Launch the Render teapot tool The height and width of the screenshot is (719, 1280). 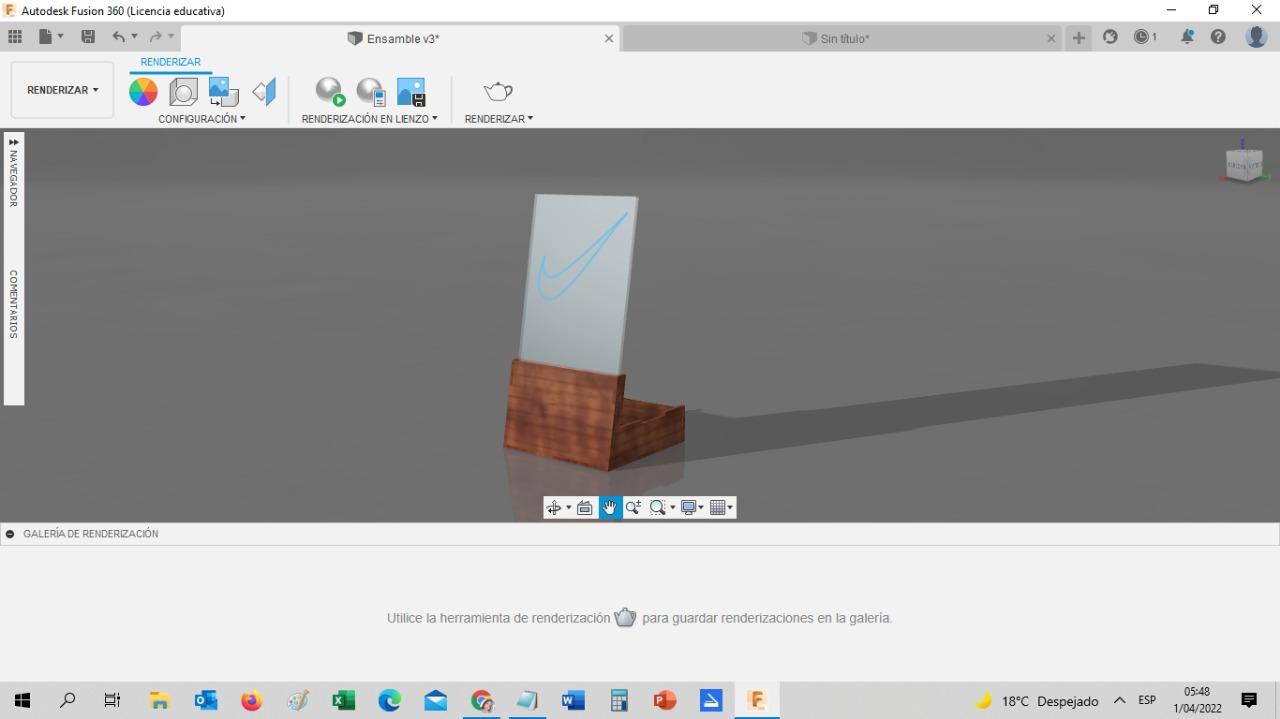[498, 92]
